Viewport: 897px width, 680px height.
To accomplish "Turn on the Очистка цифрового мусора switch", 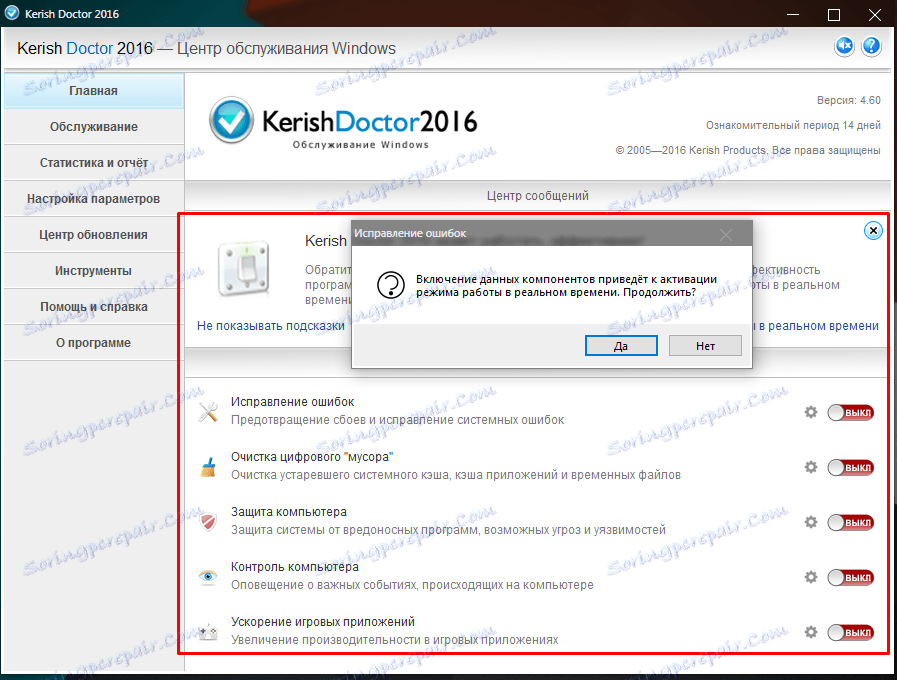I will 849,466.
